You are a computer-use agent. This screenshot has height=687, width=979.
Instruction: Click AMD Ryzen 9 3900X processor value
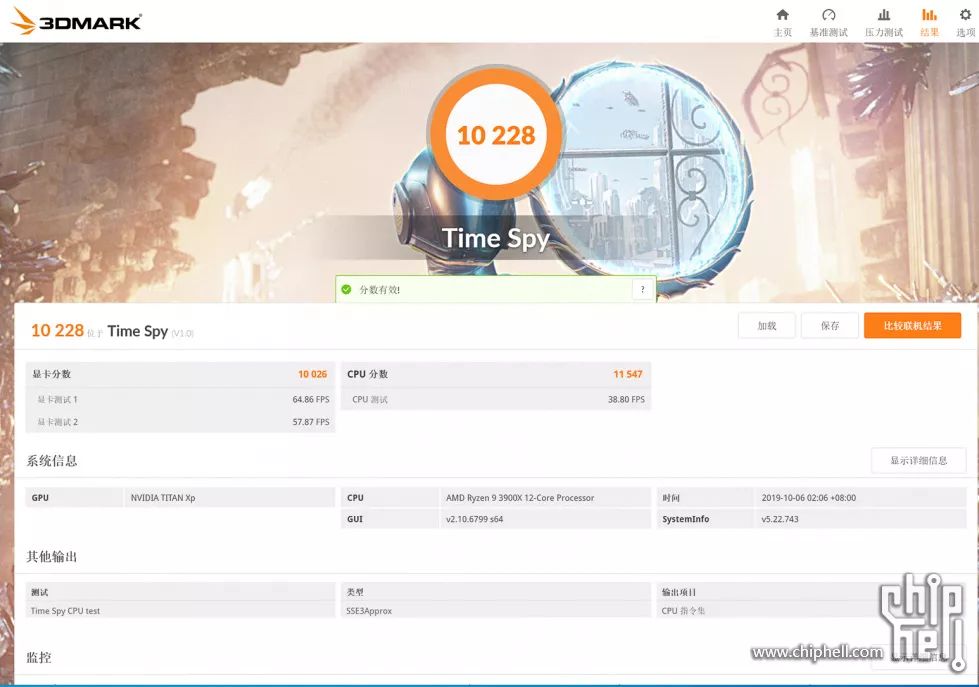[520, 498]
